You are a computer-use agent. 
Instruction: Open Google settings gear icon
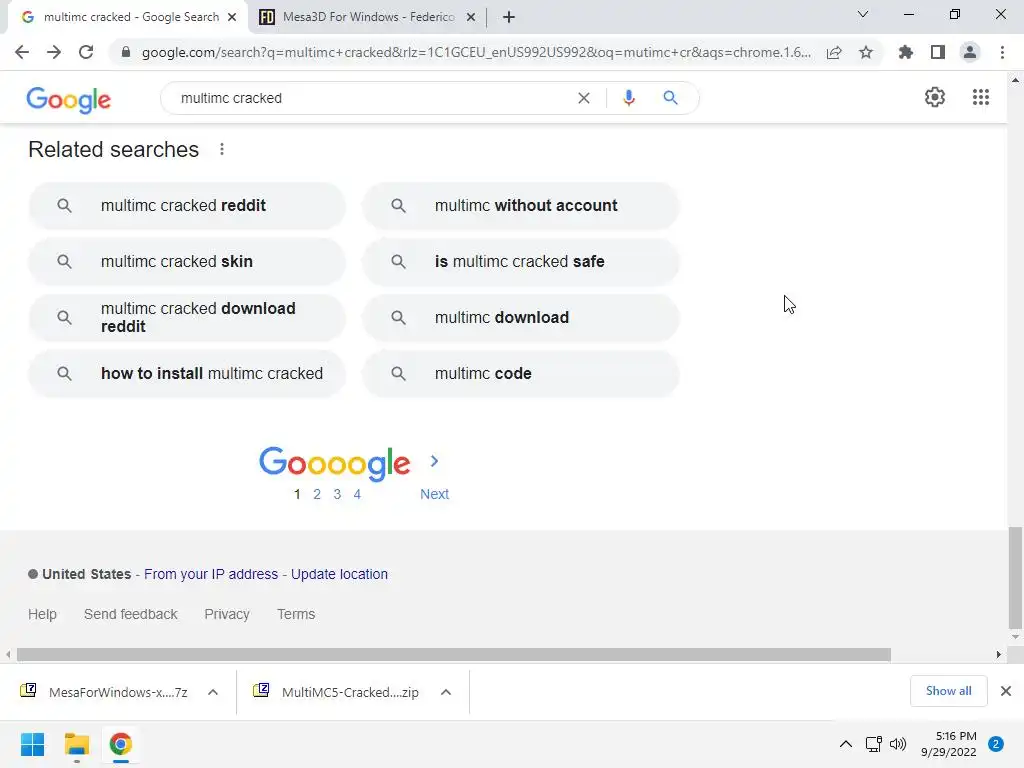pyautogui.click(x=934, y=97)
